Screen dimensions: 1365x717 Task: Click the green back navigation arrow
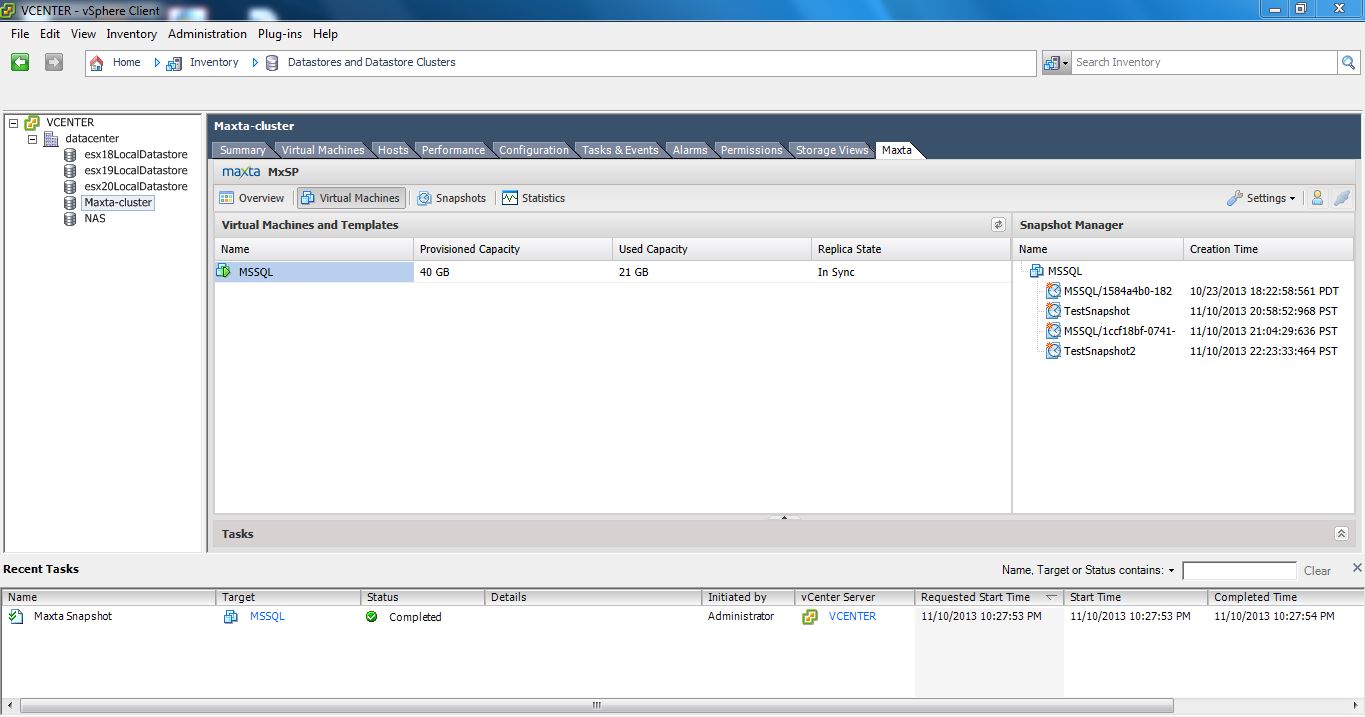coord(20,62)
